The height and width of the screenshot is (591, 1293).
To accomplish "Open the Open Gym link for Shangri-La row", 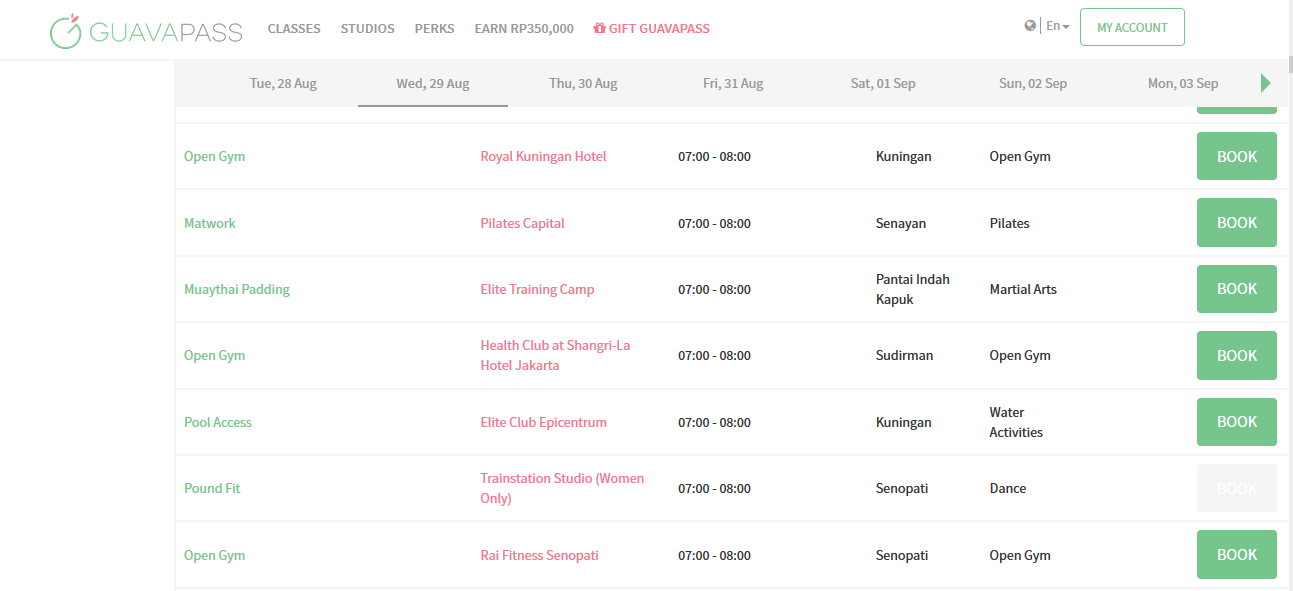I will click(214, 355).
